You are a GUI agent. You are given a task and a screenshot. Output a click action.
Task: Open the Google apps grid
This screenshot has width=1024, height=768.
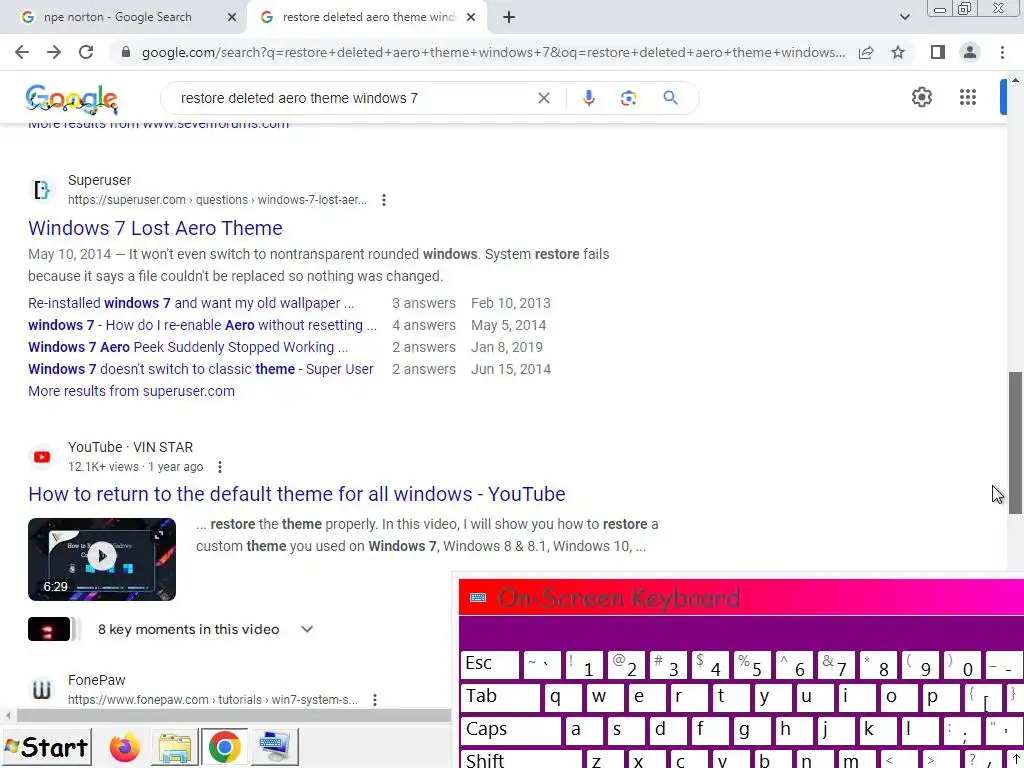pos(968,97)
